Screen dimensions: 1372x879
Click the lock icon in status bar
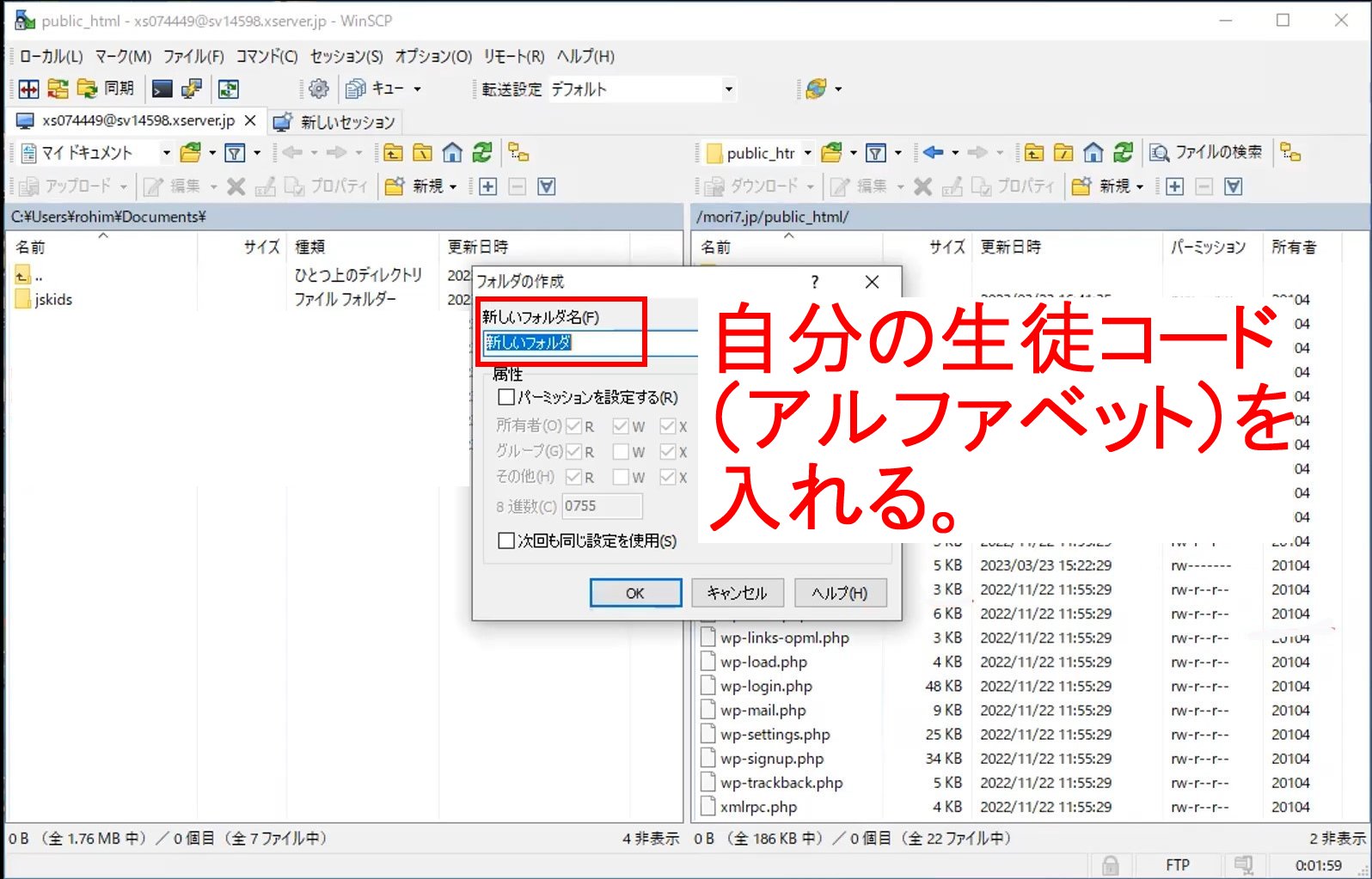(x=1111, y=865)
